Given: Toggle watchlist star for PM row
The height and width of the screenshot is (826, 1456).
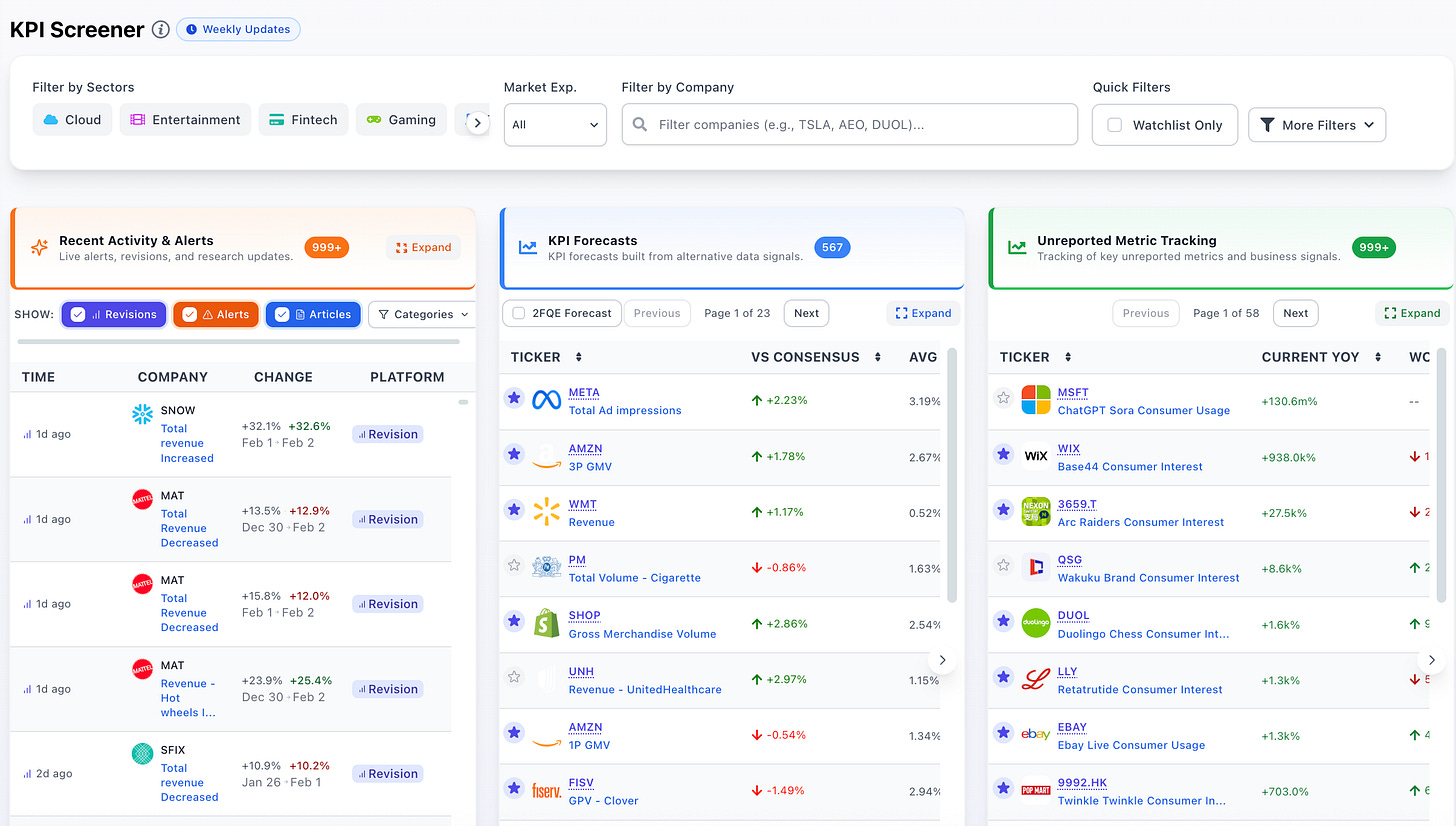Looking at the screenshot, I should [514, 565].
